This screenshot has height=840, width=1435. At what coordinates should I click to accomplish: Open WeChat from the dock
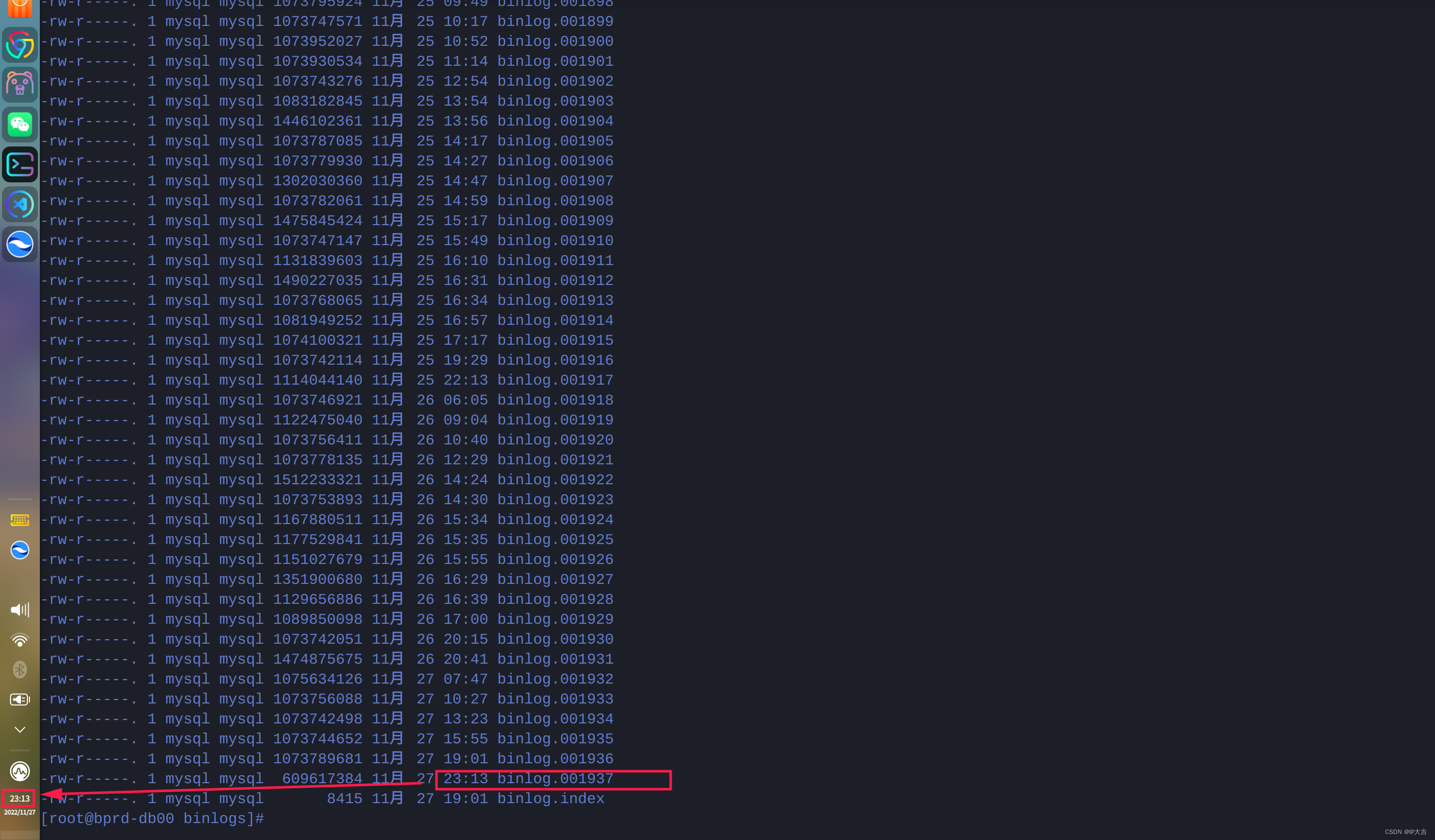20,124
